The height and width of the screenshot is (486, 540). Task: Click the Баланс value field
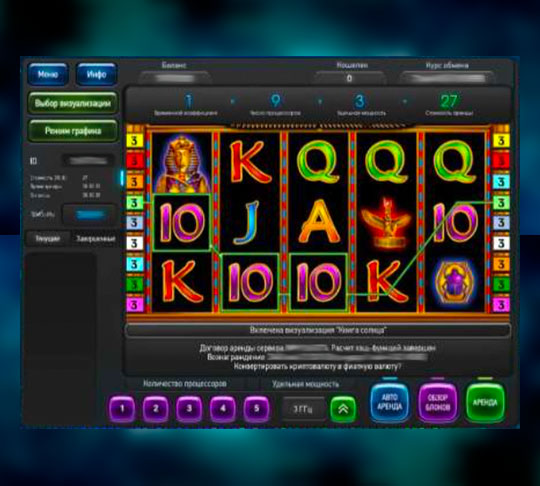pyautogui.click(x=174, y=78)
